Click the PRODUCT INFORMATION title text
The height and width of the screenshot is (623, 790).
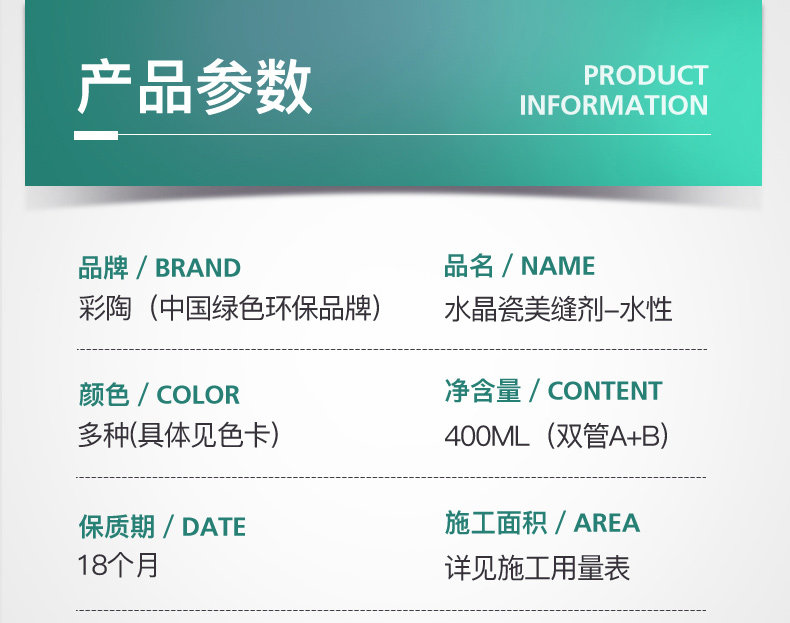pos(613,90)
